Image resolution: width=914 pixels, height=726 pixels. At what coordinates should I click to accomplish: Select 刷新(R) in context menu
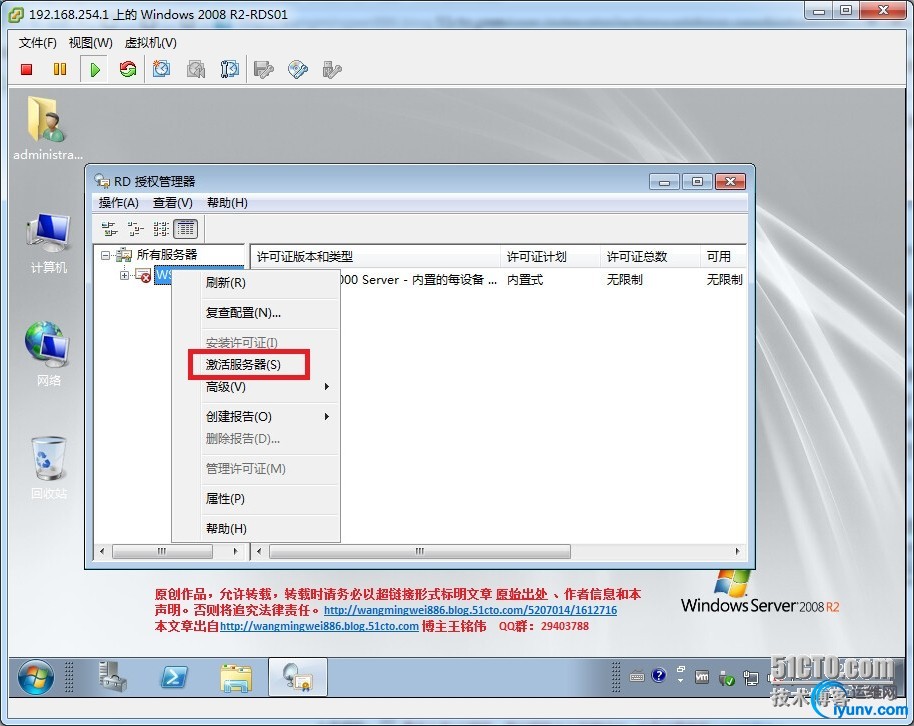pyautogui.click(x=255, y=282)
